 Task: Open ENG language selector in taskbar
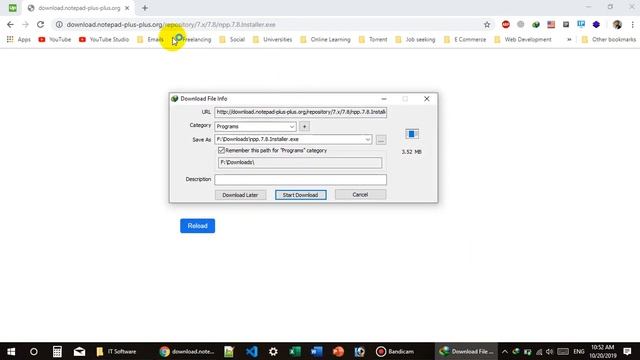(579, 351)
